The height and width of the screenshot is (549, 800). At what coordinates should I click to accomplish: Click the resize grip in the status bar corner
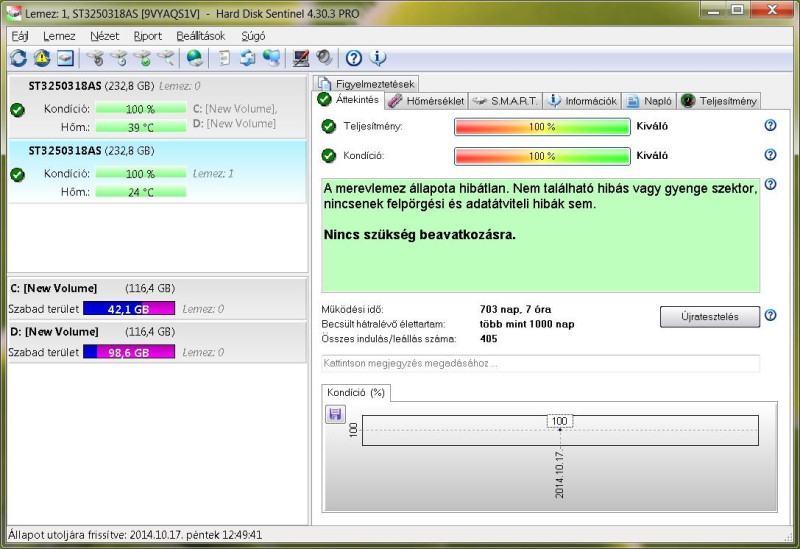tap(789, 536)
